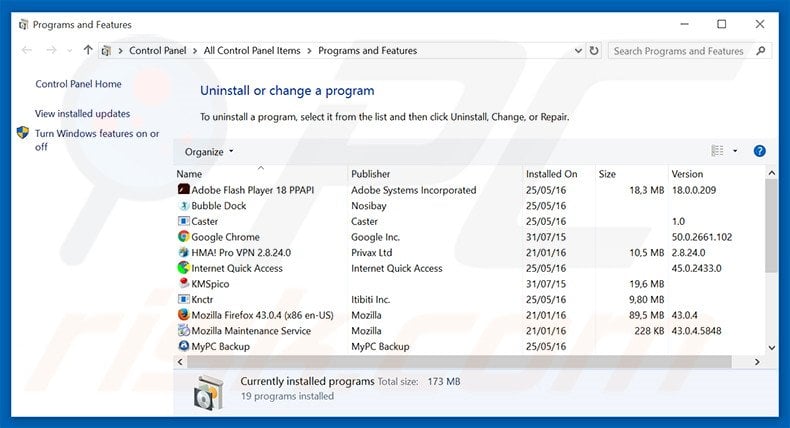The width and height of the screenshot is (790, 428).
Task: Click the vertical scrollbar thumb
Action: tap(771, 225)
